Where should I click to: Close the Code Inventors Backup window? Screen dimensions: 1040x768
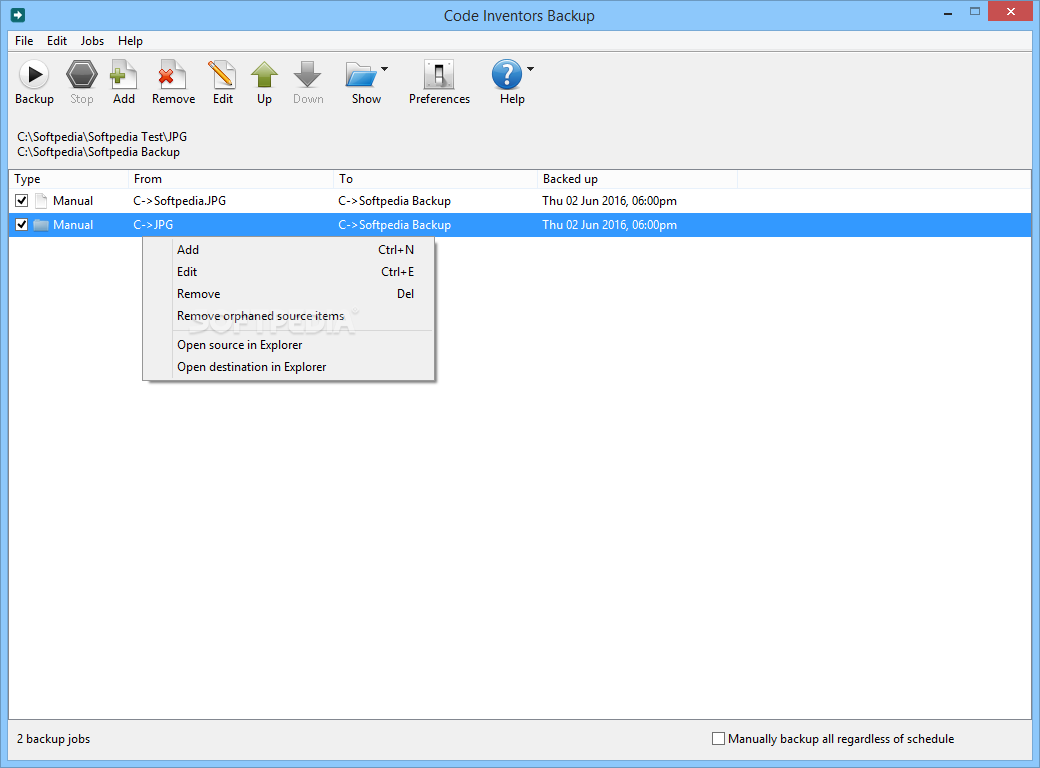pyautogui.click(x=1011, y=11)
